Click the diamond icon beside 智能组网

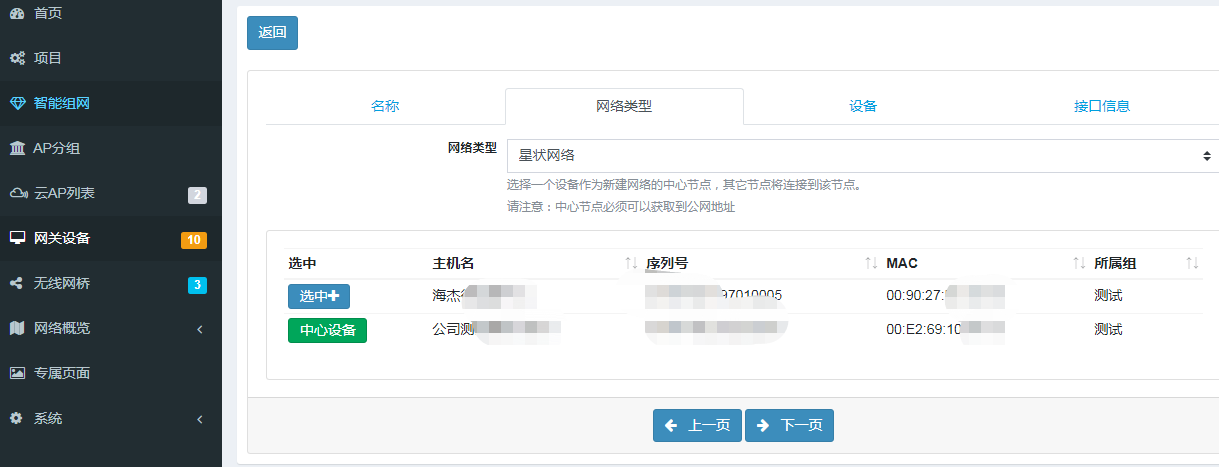point(17,103)
